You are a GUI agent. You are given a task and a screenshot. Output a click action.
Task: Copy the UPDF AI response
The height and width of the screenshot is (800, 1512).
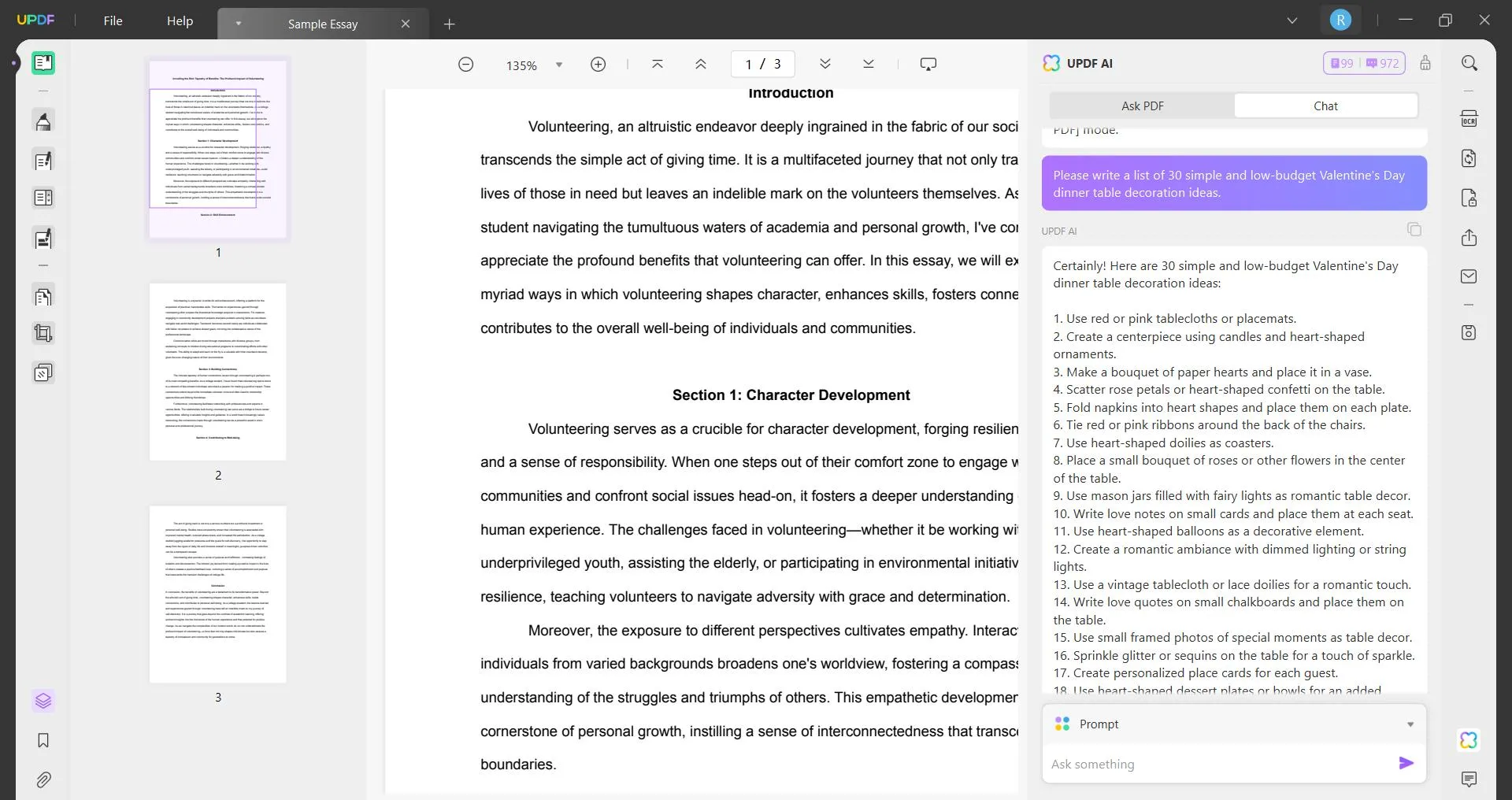click(1414, 229)
